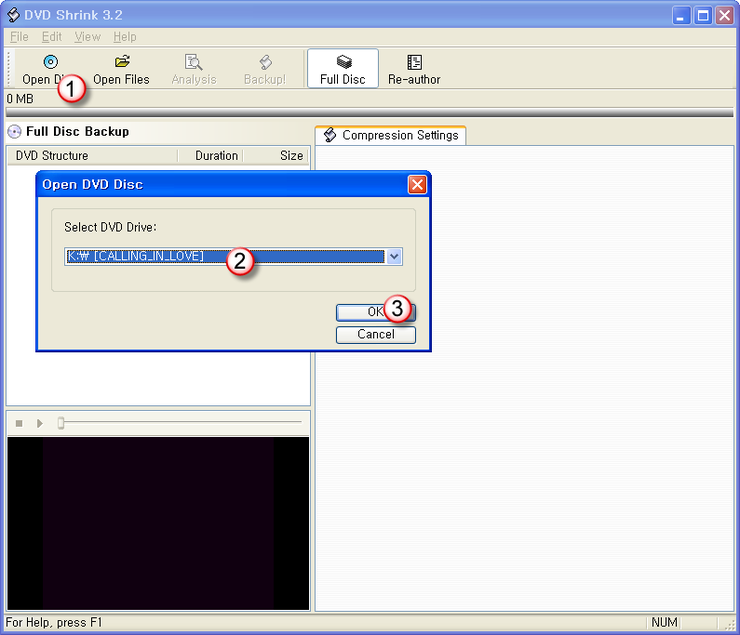Viewport: 740px width, 635px height.
Task: Select the Compression Settings tab
Action: click(x=390, y=135)
